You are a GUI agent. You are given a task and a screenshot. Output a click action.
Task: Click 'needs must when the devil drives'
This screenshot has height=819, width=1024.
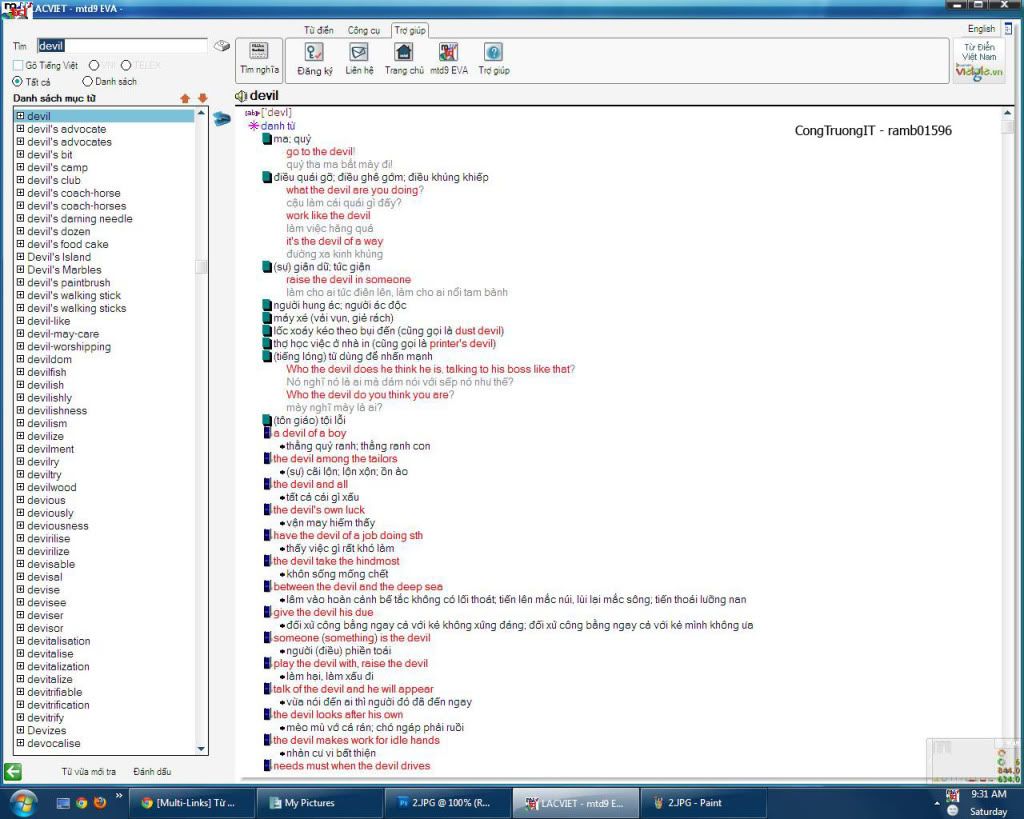pyautogui.click(x=351, y=765)
